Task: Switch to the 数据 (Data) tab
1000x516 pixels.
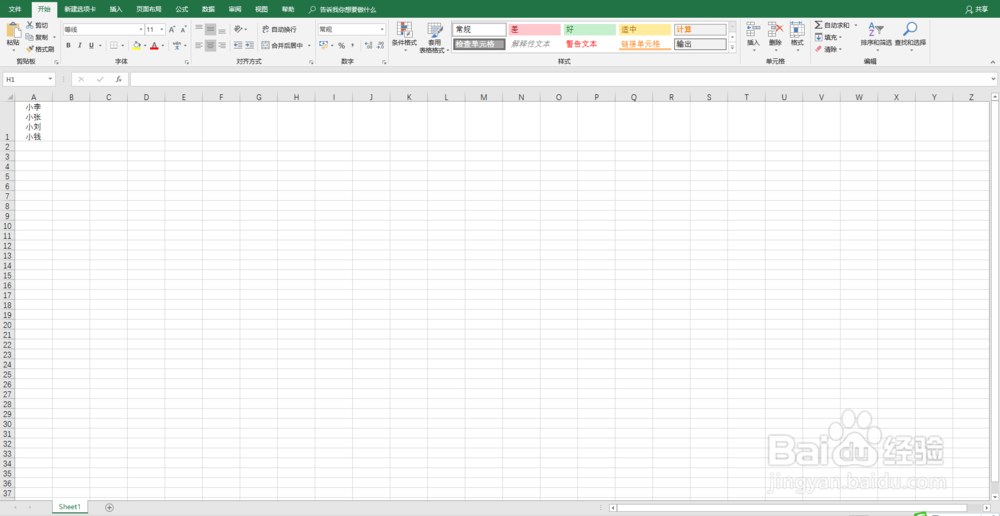Action: tap(208, 10)
